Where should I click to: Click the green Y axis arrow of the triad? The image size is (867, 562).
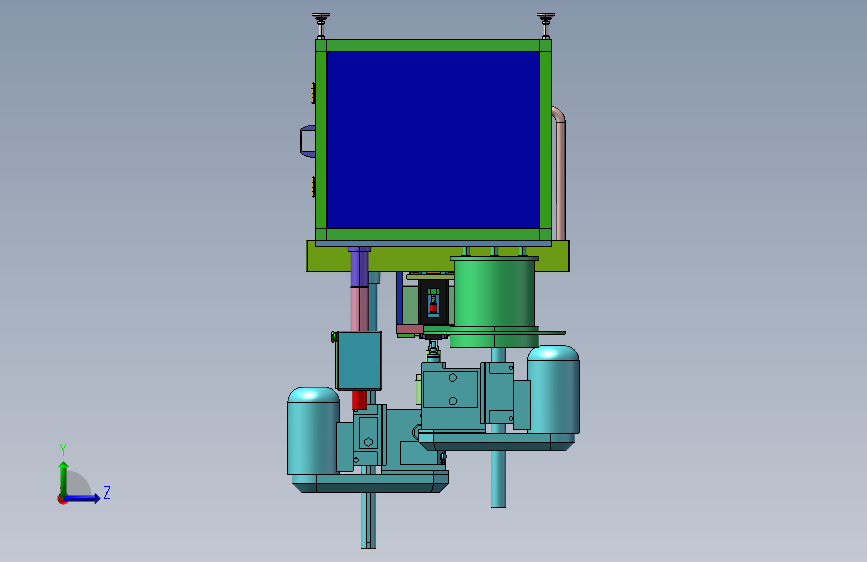[x=64, y=478]
